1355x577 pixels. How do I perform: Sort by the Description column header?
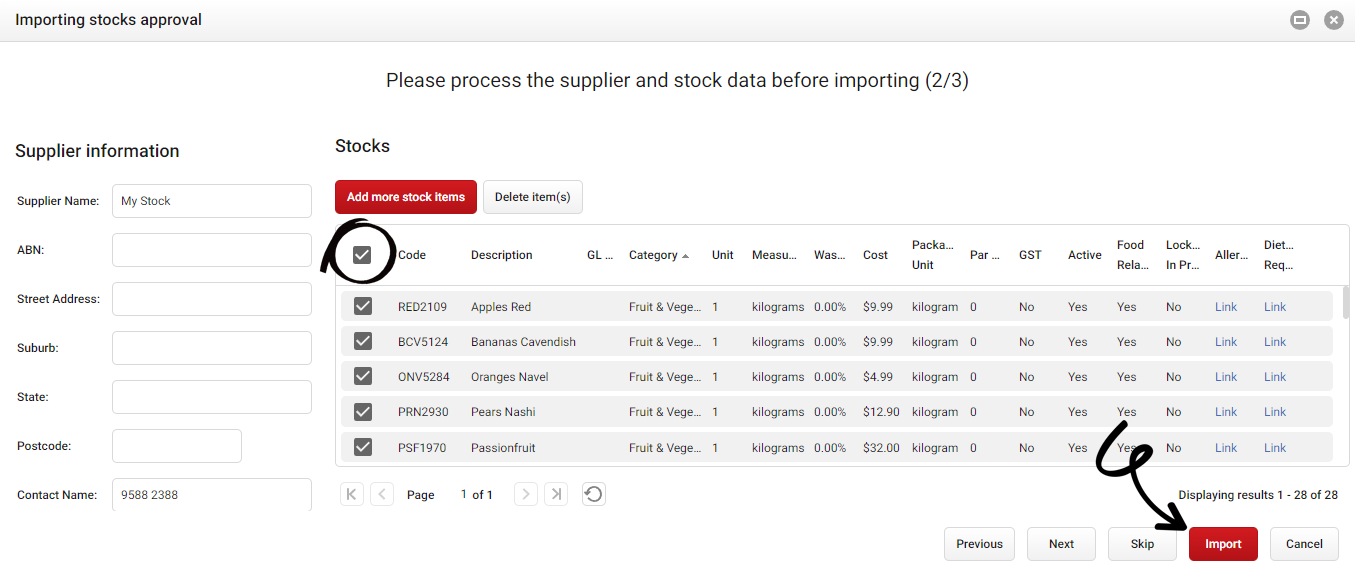point(502,255)
